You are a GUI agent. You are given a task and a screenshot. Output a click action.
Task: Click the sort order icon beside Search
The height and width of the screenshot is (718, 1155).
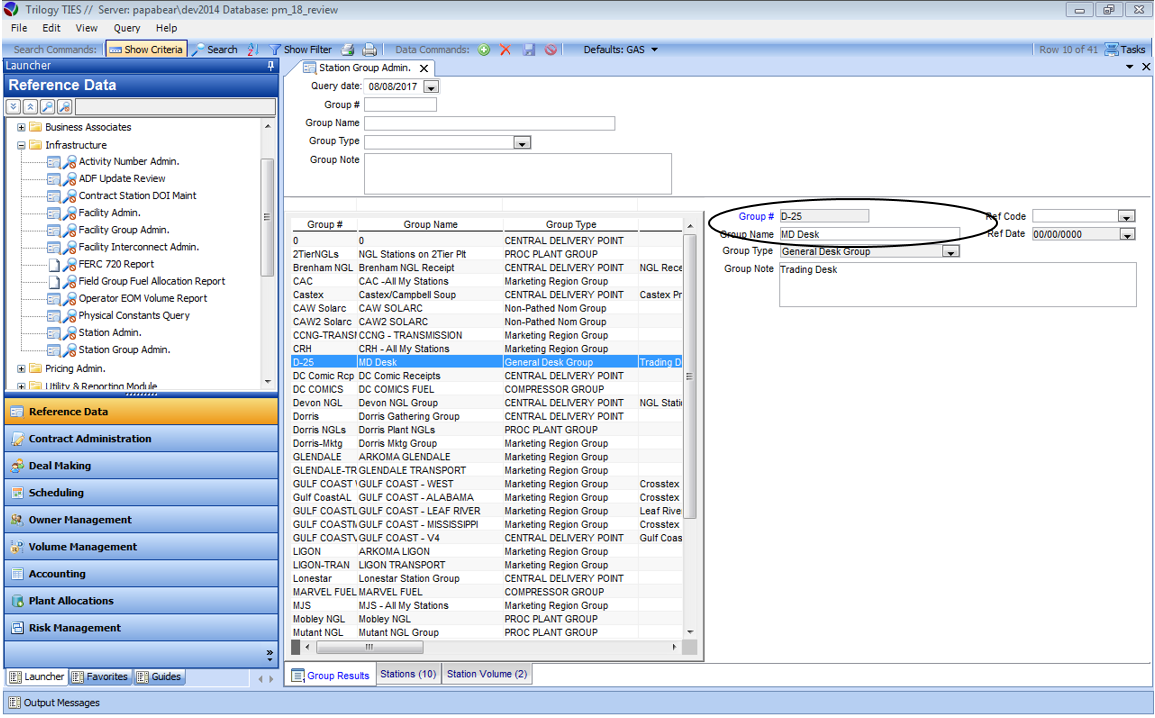252,50
